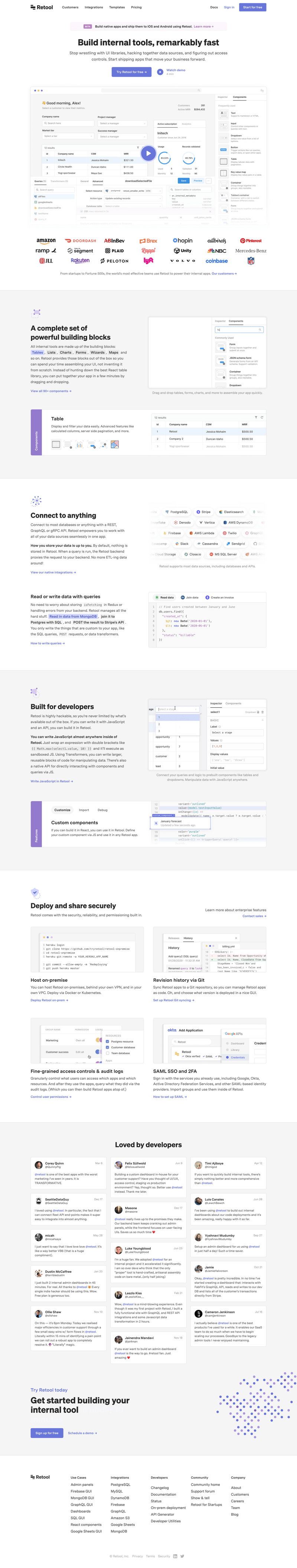
Task: Play the demo video in the hero image
Action: [x=148, y=153]
